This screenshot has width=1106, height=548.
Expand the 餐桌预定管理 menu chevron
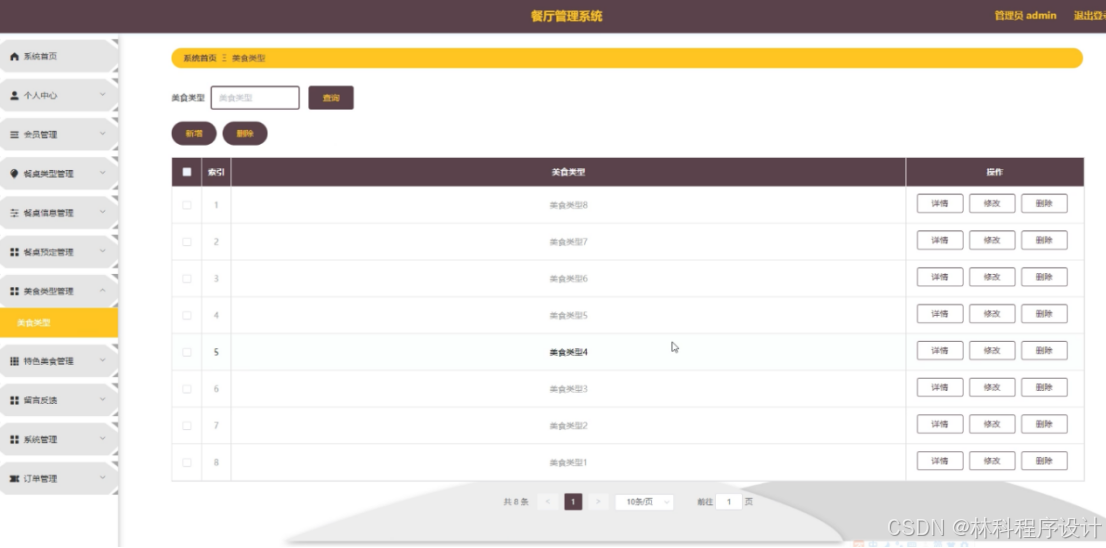[x=102, y=251]
